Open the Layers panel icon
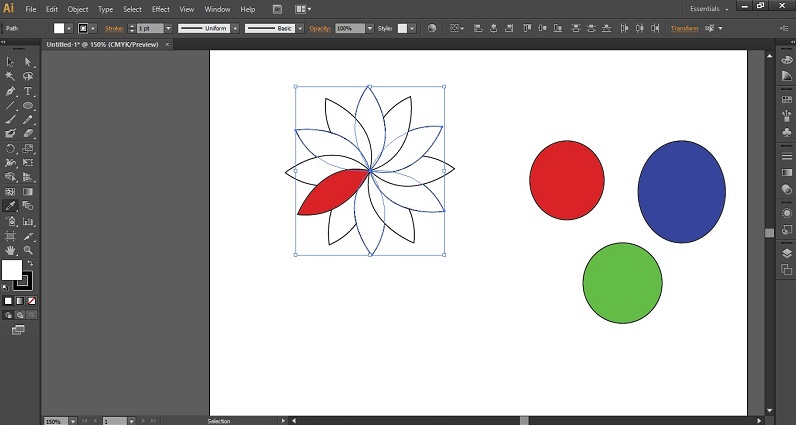 (x=787, y=253)
